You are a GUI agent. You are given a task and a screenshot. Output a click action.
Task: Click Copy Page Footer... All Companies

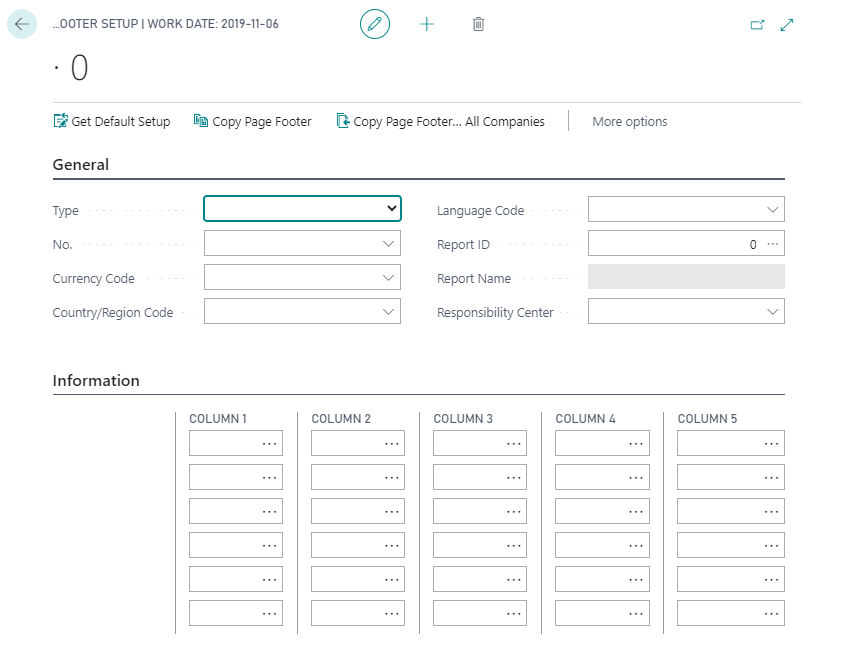[440, 121]
